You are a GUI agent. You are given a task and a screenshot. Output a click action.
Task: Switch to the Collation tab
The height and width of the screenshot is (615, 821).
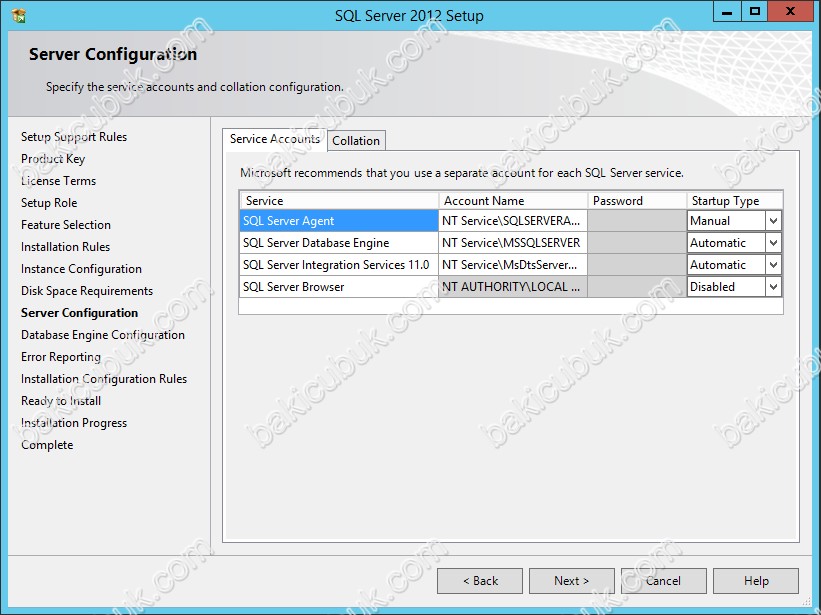point(356,141)
